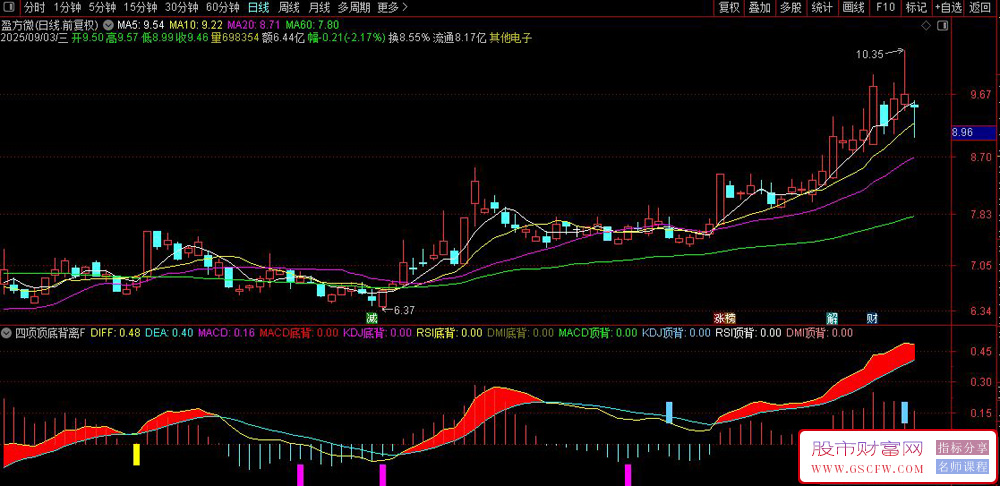Click the green 减 event marker
1000x486 pixels.
371,317
